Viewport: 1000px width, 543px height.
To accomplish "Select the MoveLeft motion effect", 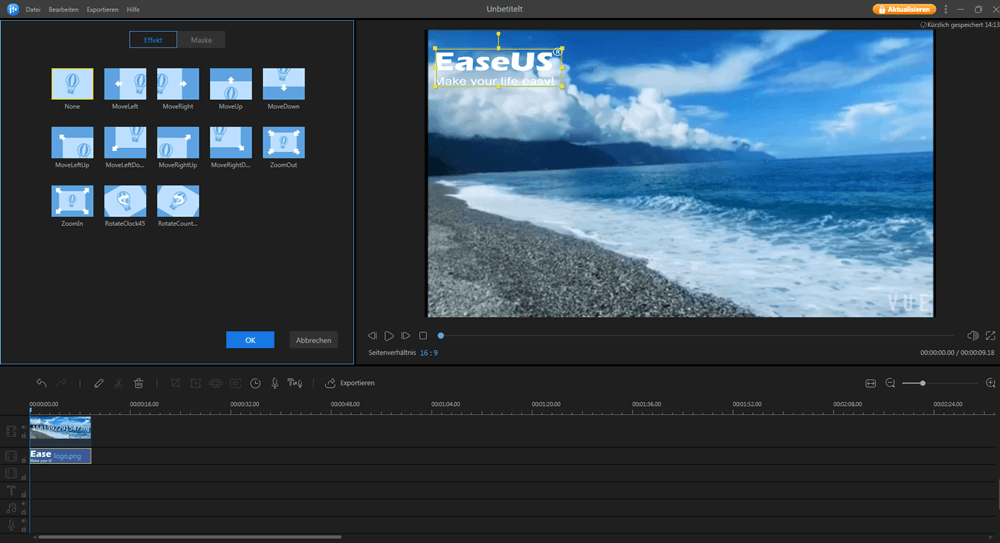I will tap(125, 84).
